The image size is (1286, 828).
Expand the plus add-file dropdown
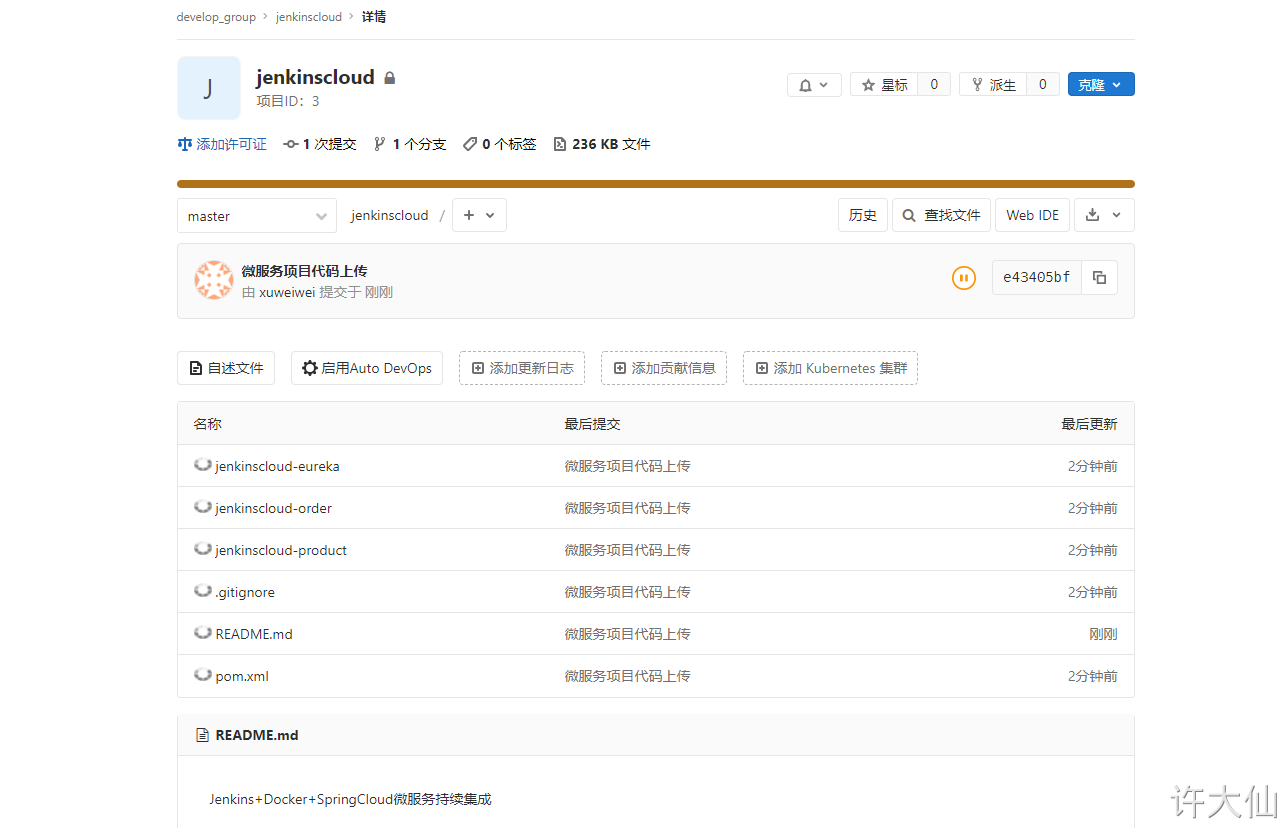coord(479,215)
